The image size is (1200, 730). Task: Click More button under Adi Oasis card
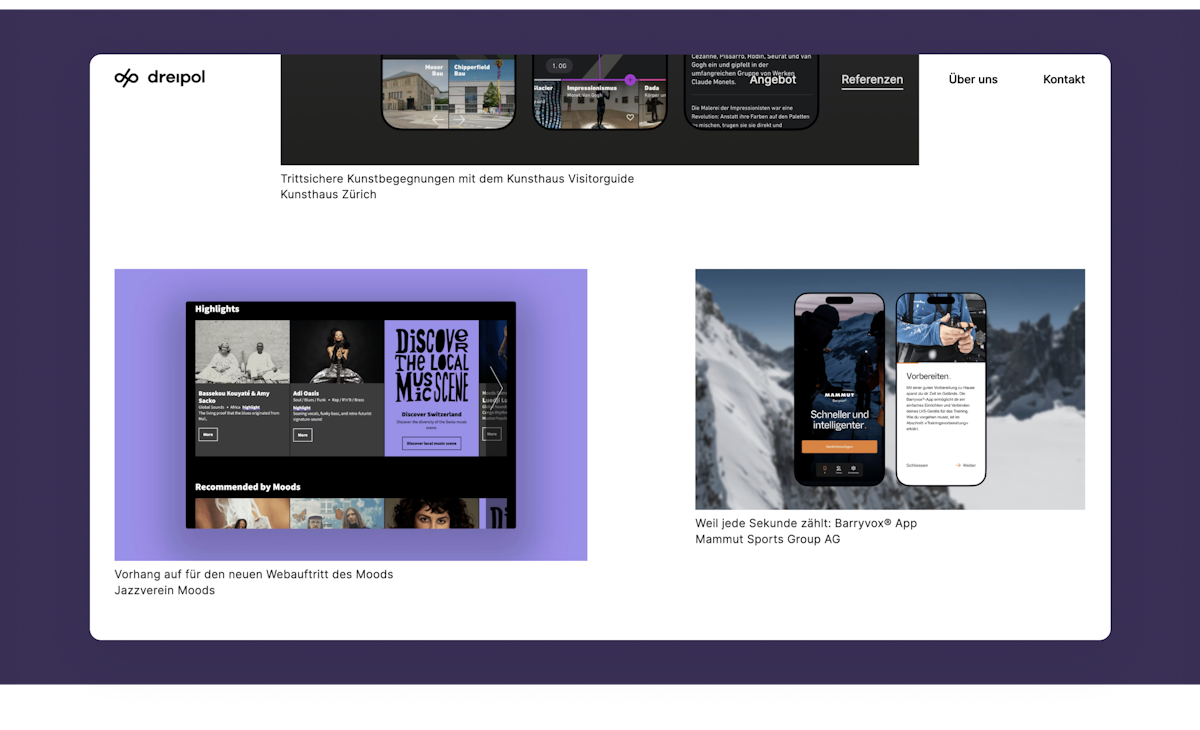click(302, 435)
